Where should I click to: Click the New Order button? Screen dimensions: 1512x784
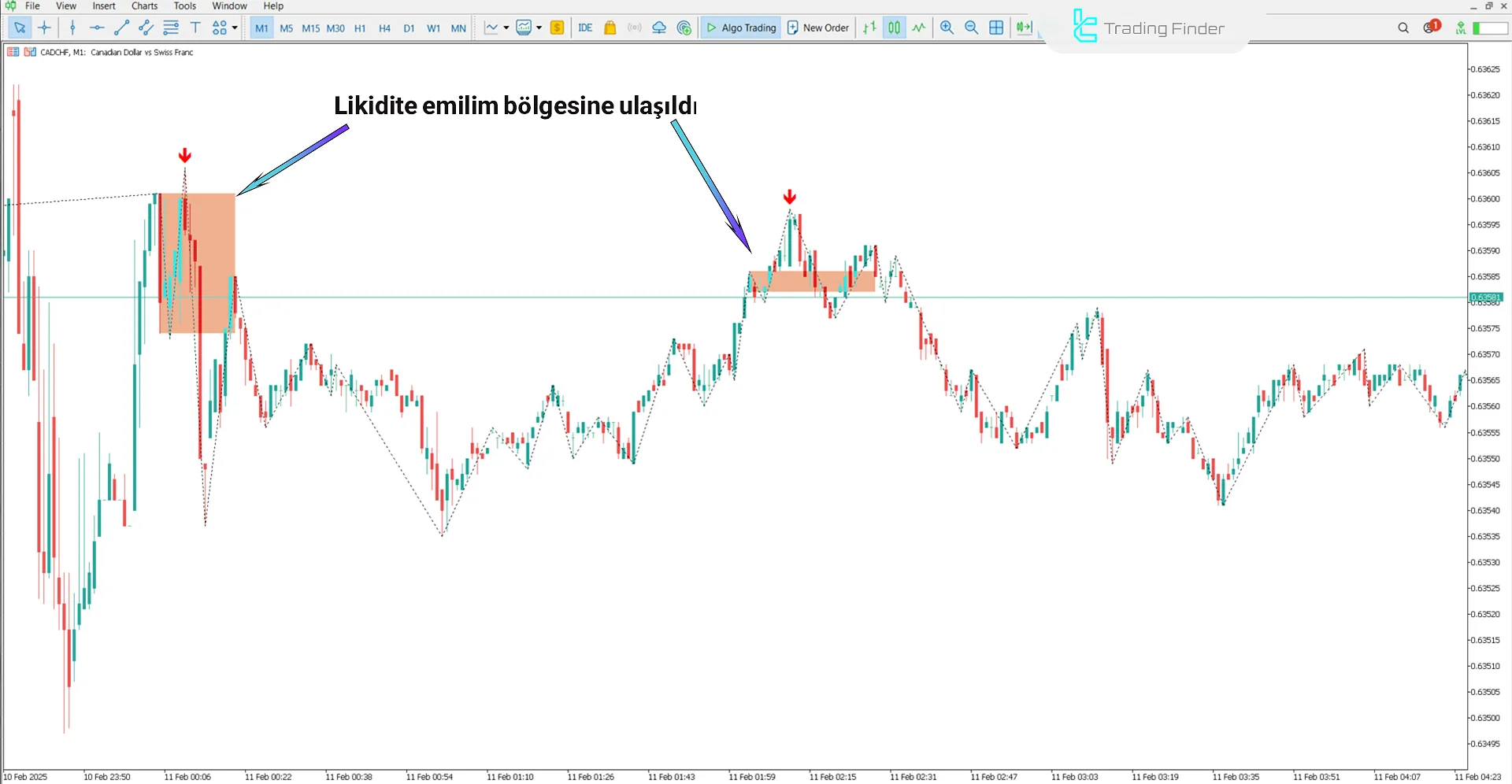coord(818,28)
